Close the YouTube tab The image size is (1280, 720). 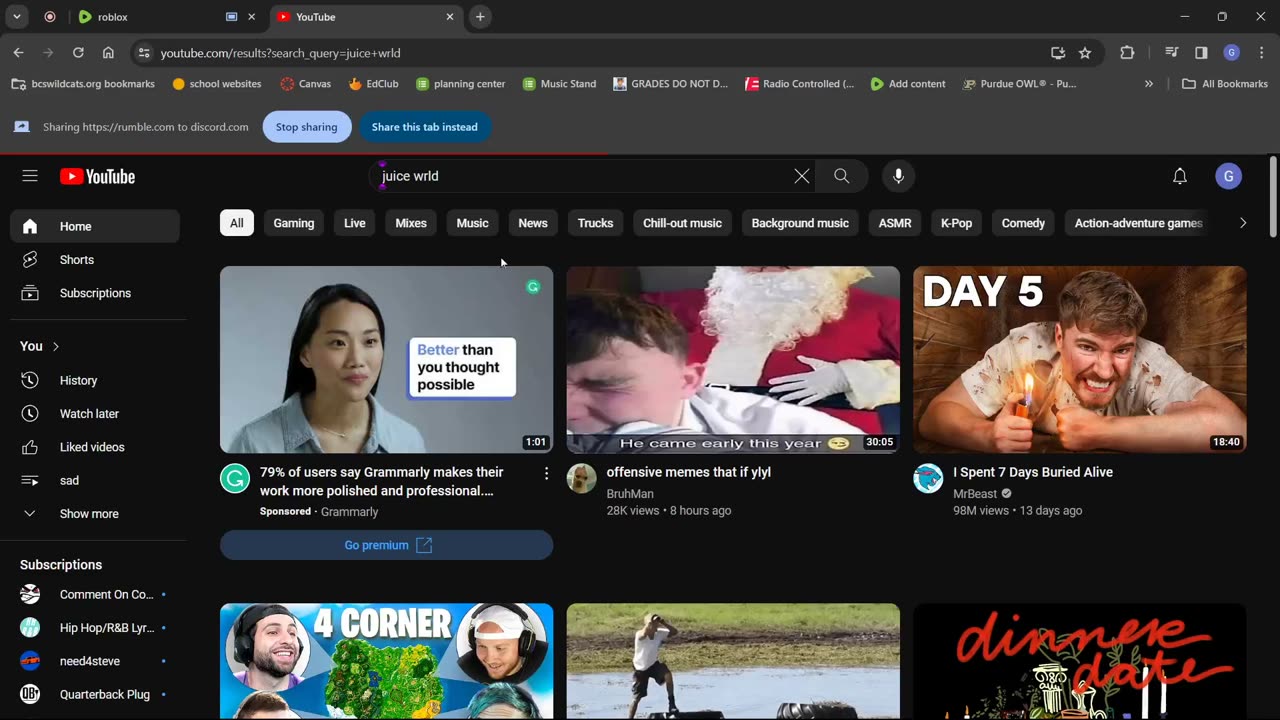pyautogui.click(x=450, y=17)
